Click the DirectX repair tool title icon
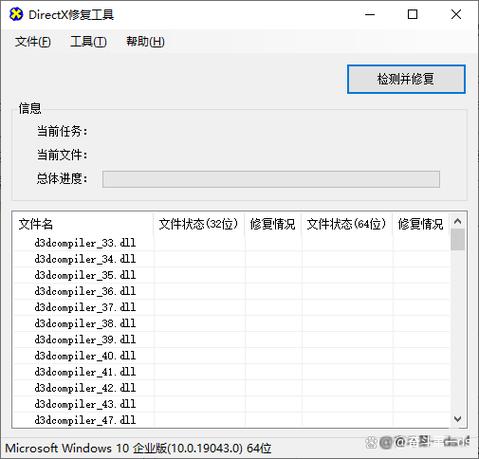 tap(16, 14)
